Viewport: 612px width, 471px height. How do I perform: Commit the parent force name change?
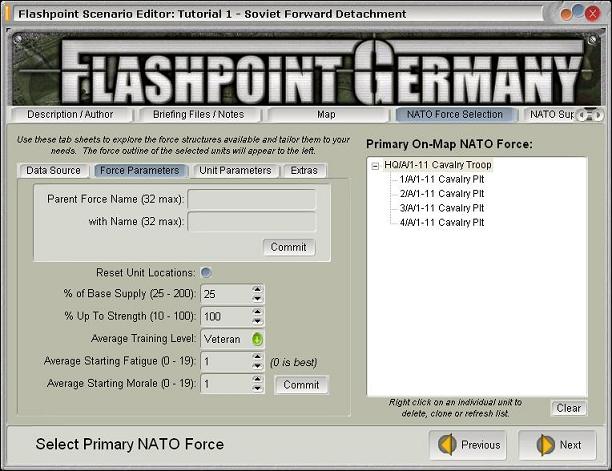click(x=288, y=247)
